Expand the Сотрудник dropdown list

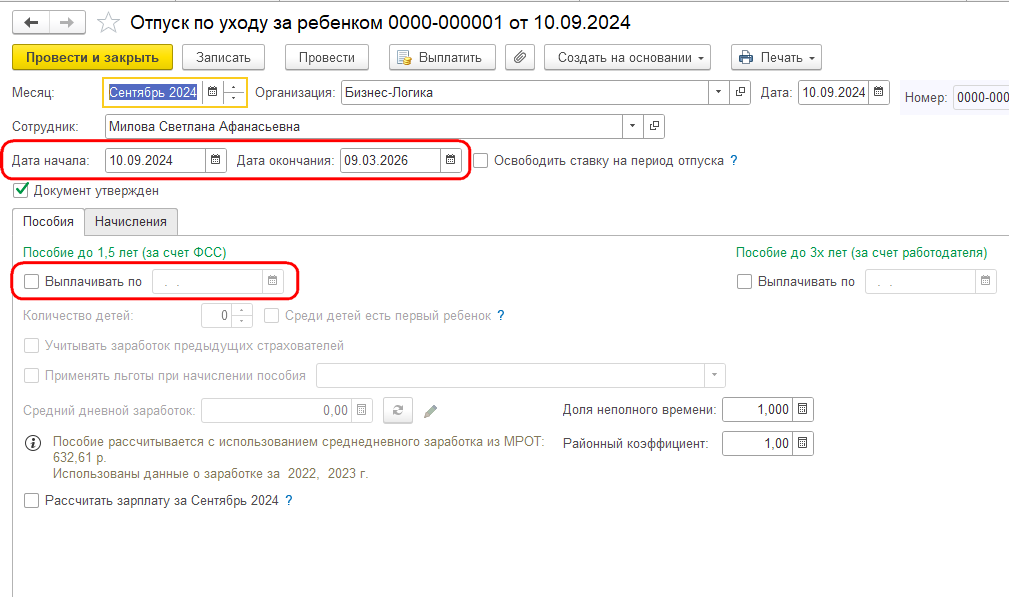[632, 127]
